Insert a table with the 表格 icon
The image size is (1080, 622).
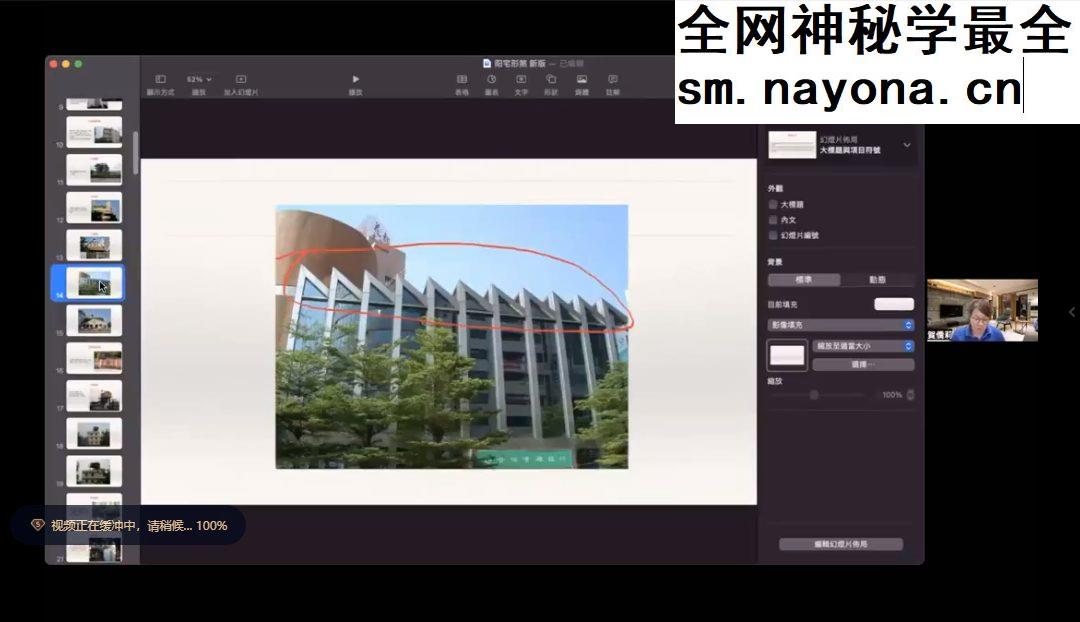[462, 79]
